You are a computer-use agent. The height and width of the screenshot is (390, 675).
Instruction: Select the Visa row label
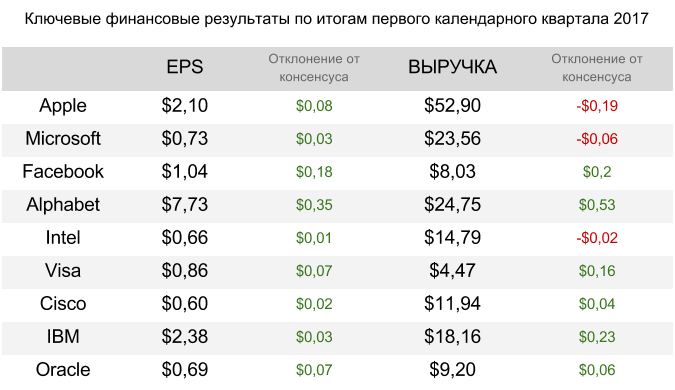(63, 271)
